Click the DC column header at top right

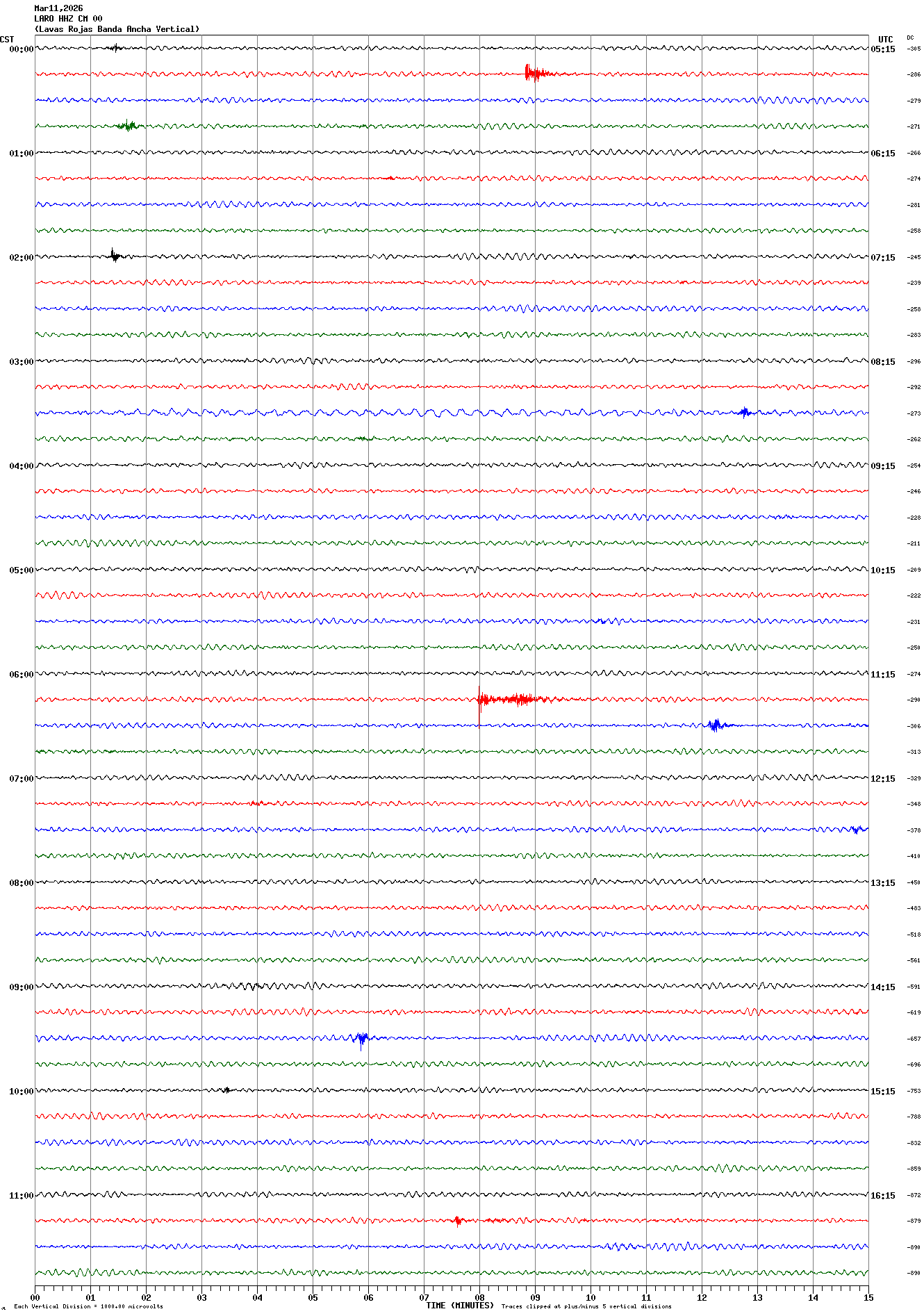click(x=910, y=38)
